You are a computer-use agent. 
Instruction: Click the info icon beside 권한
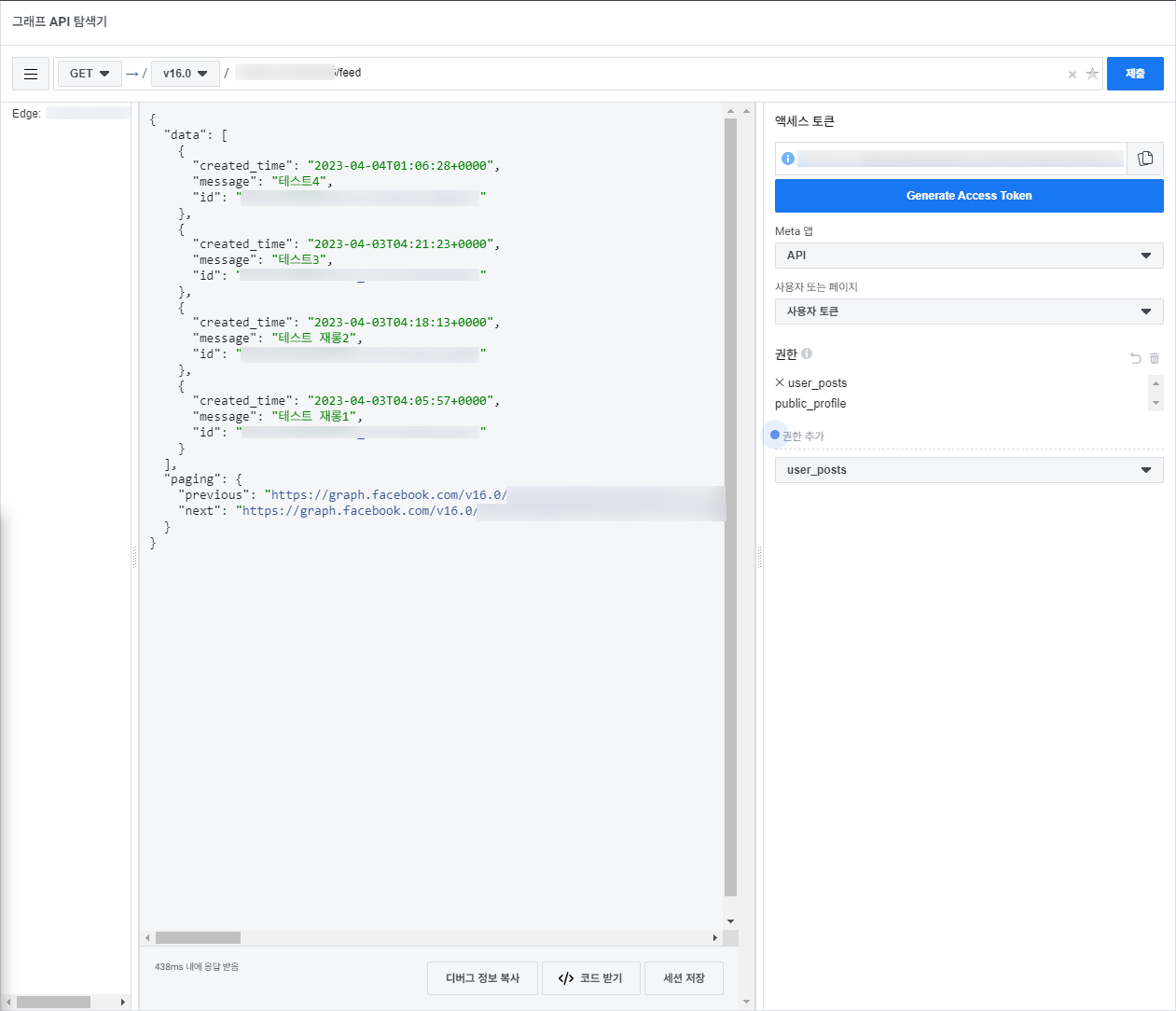click(x=807, y=353)
